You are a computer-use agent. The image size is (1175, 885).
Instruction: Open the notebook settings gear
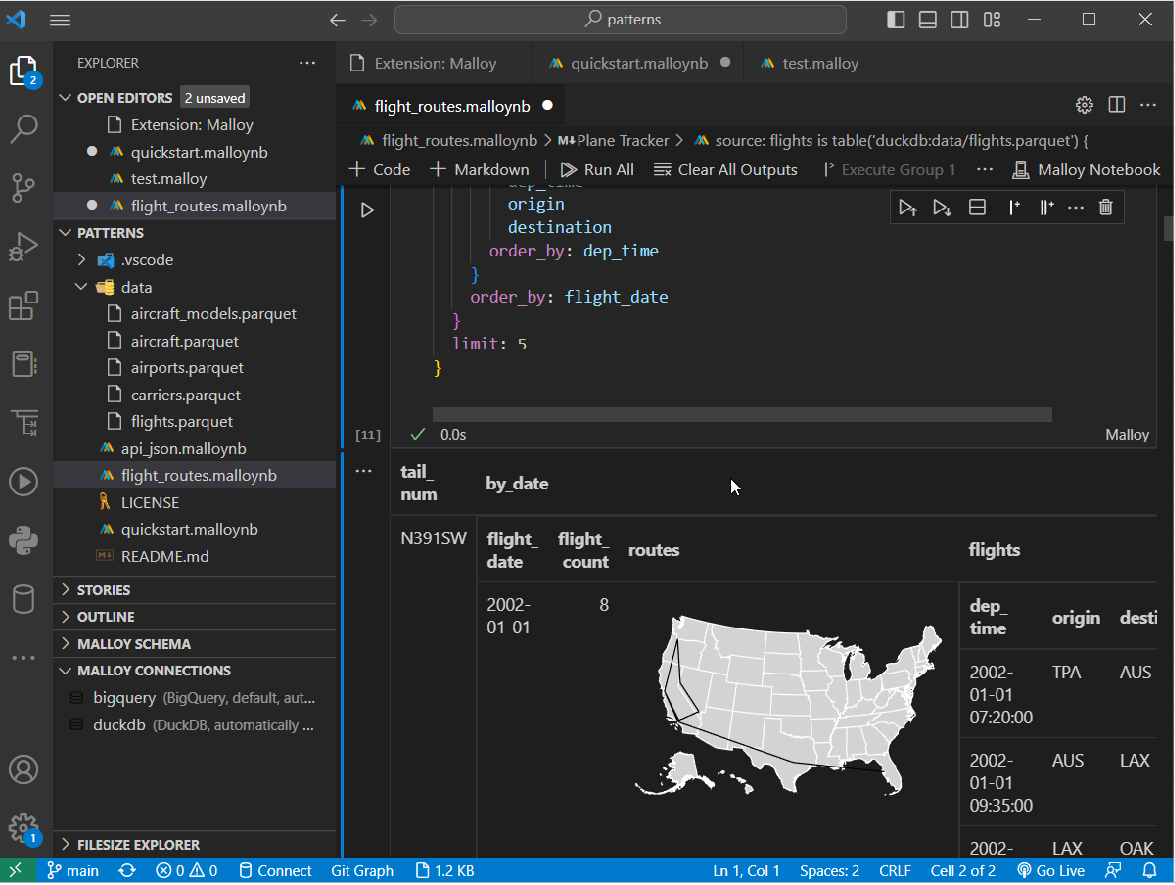pos(1084,105)
